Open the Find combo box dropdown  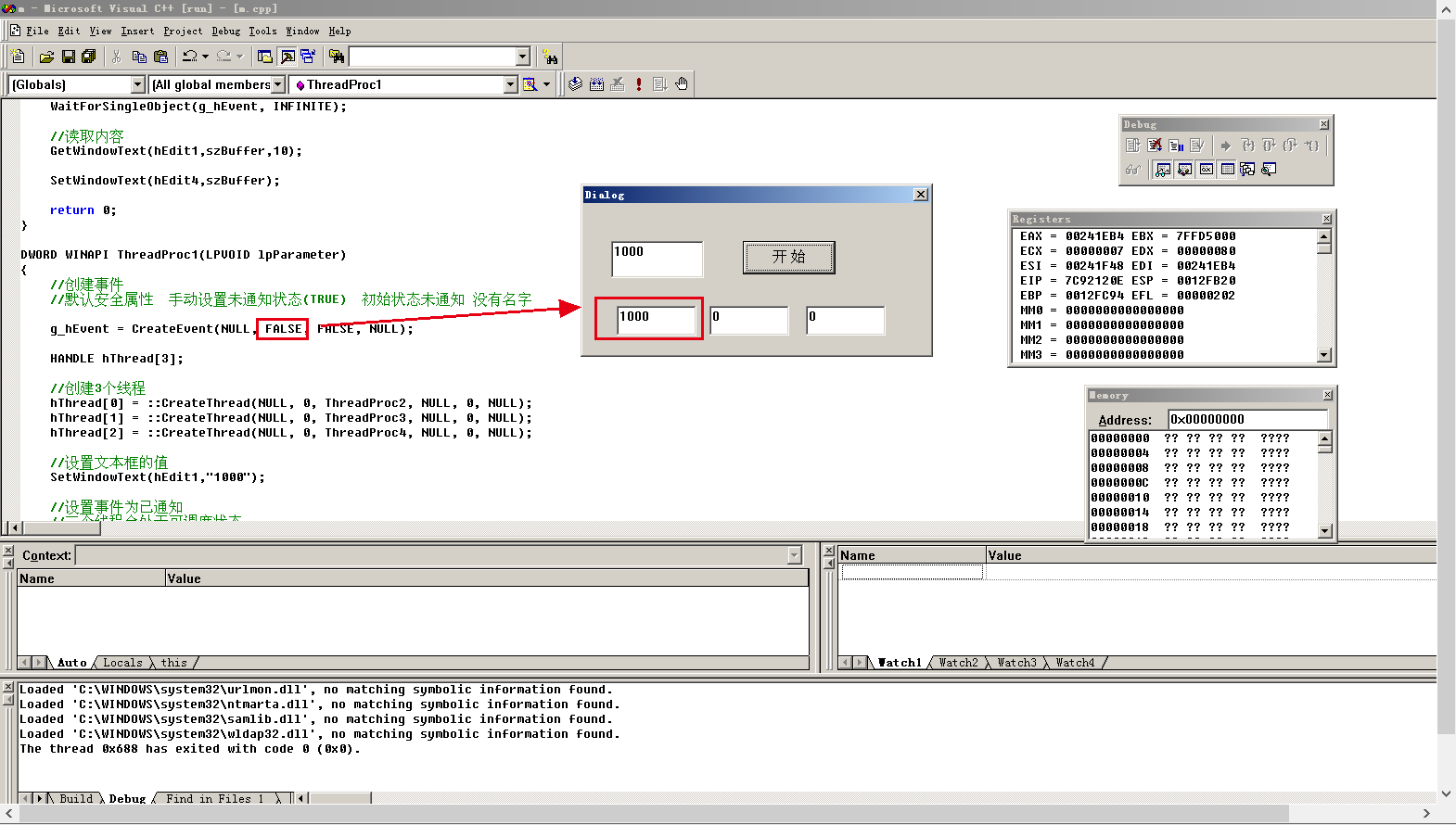coord(522,57)
